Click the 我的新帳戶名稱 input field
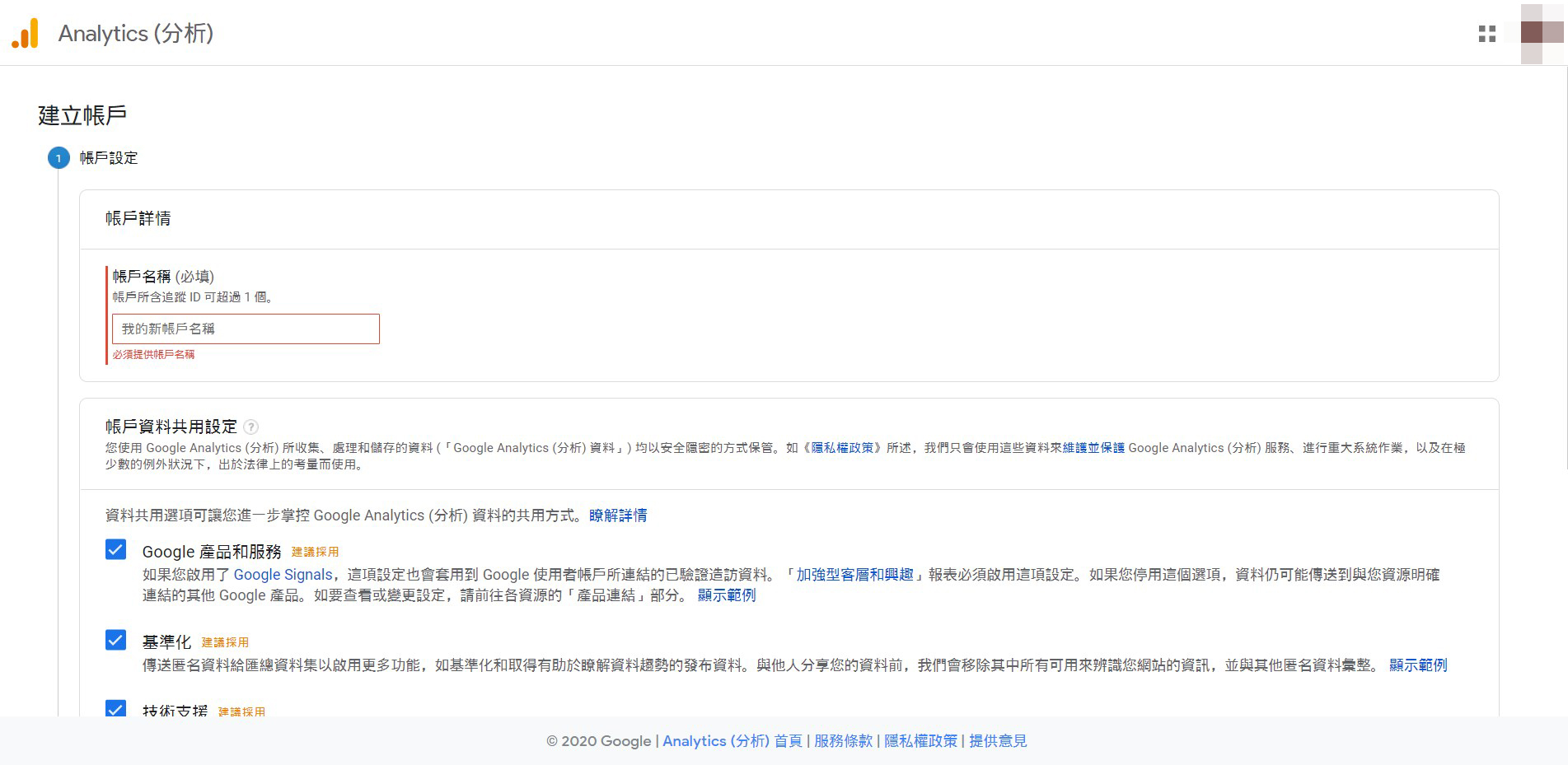Image resolution: width=1568 pixels, height=765 pixels. pyautogui.click(x=246, y=329)
